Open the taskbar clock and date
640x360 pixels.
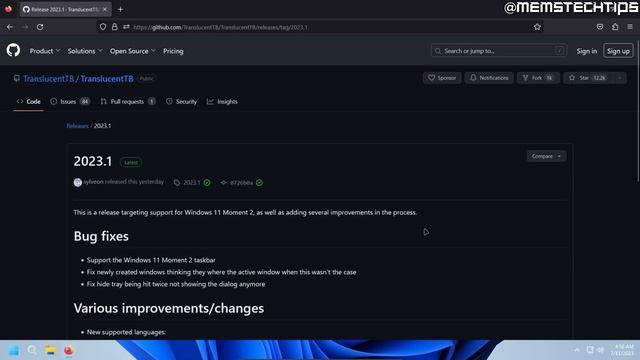coord(622,350)
